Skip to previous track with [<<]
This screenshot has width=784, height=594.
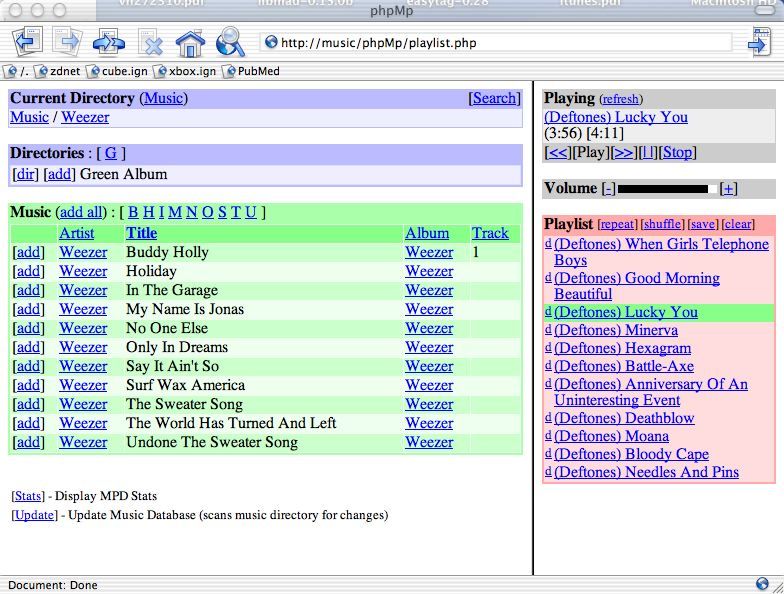tap(558, 152)
